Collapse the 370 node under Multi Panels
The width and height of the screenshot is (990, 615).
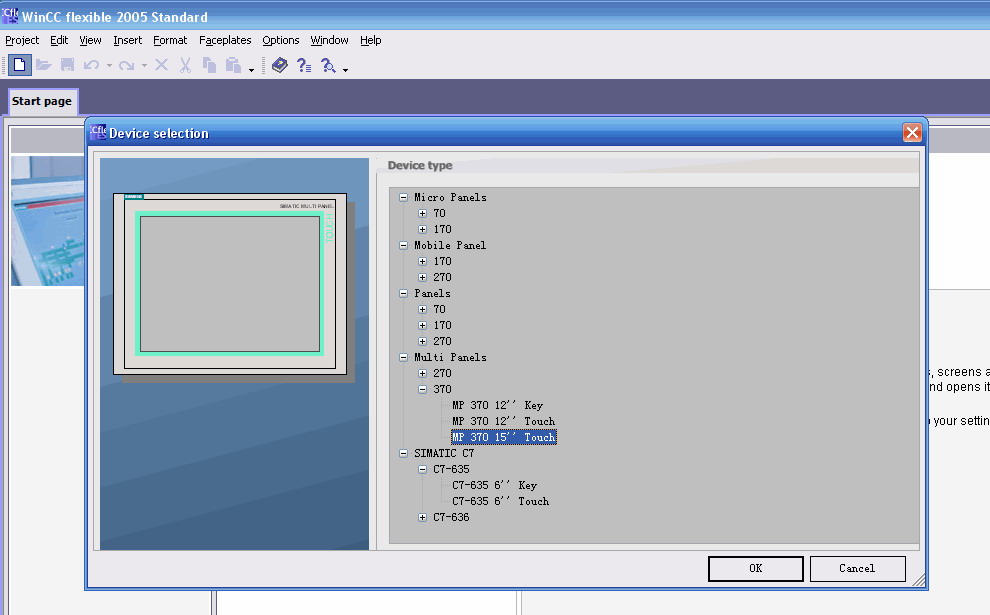click(422, 389)
